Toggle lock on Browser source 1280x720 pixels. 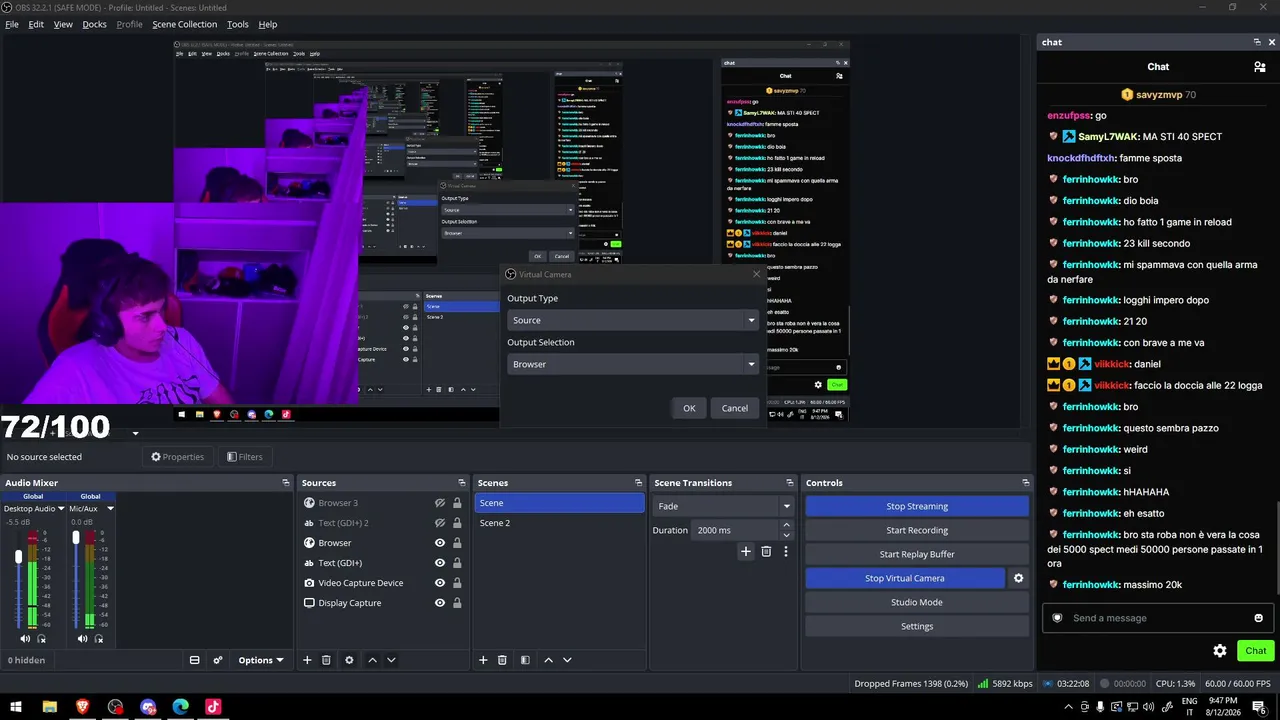pos(457,543)
